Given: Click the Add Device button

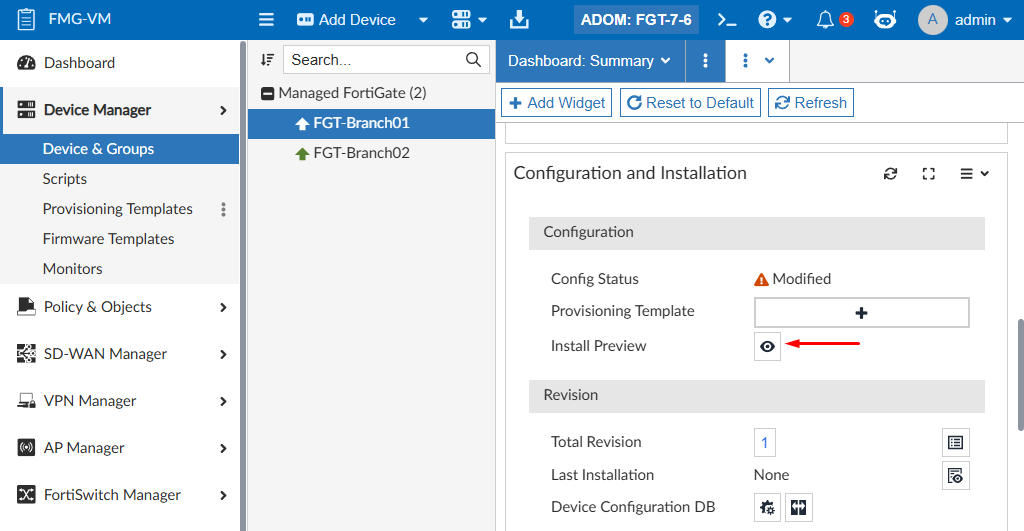Looking at the screenshot, I should click(346, 20).
